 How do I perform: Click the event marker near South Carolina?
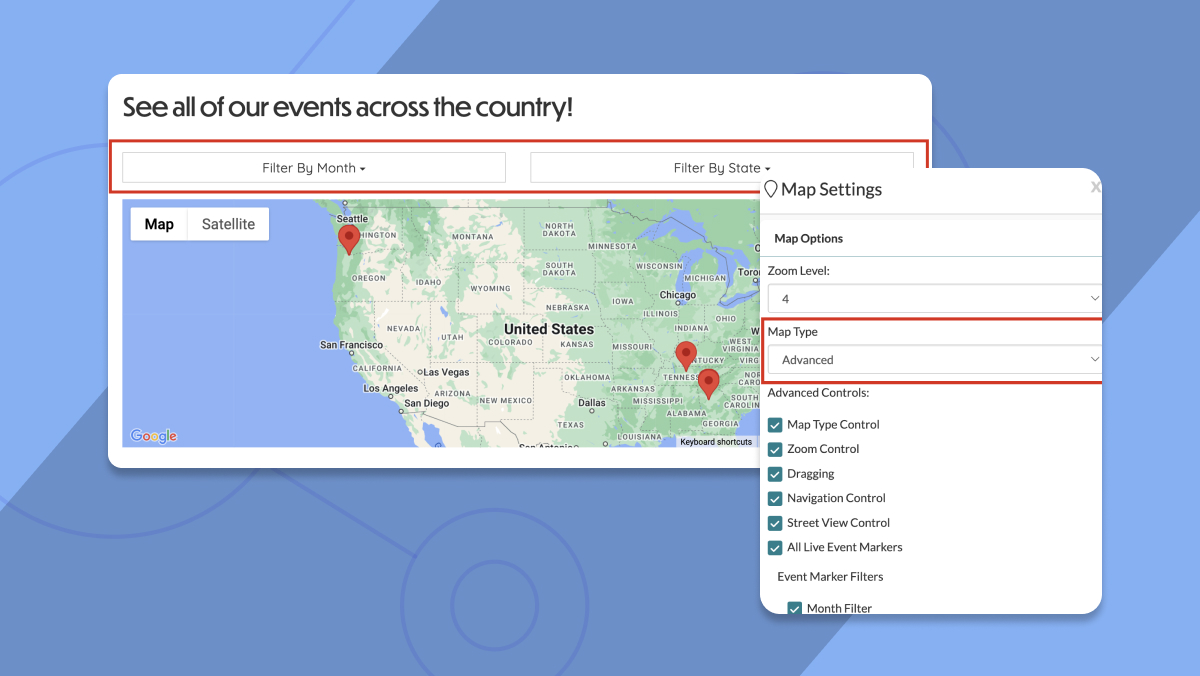(709, 383)
